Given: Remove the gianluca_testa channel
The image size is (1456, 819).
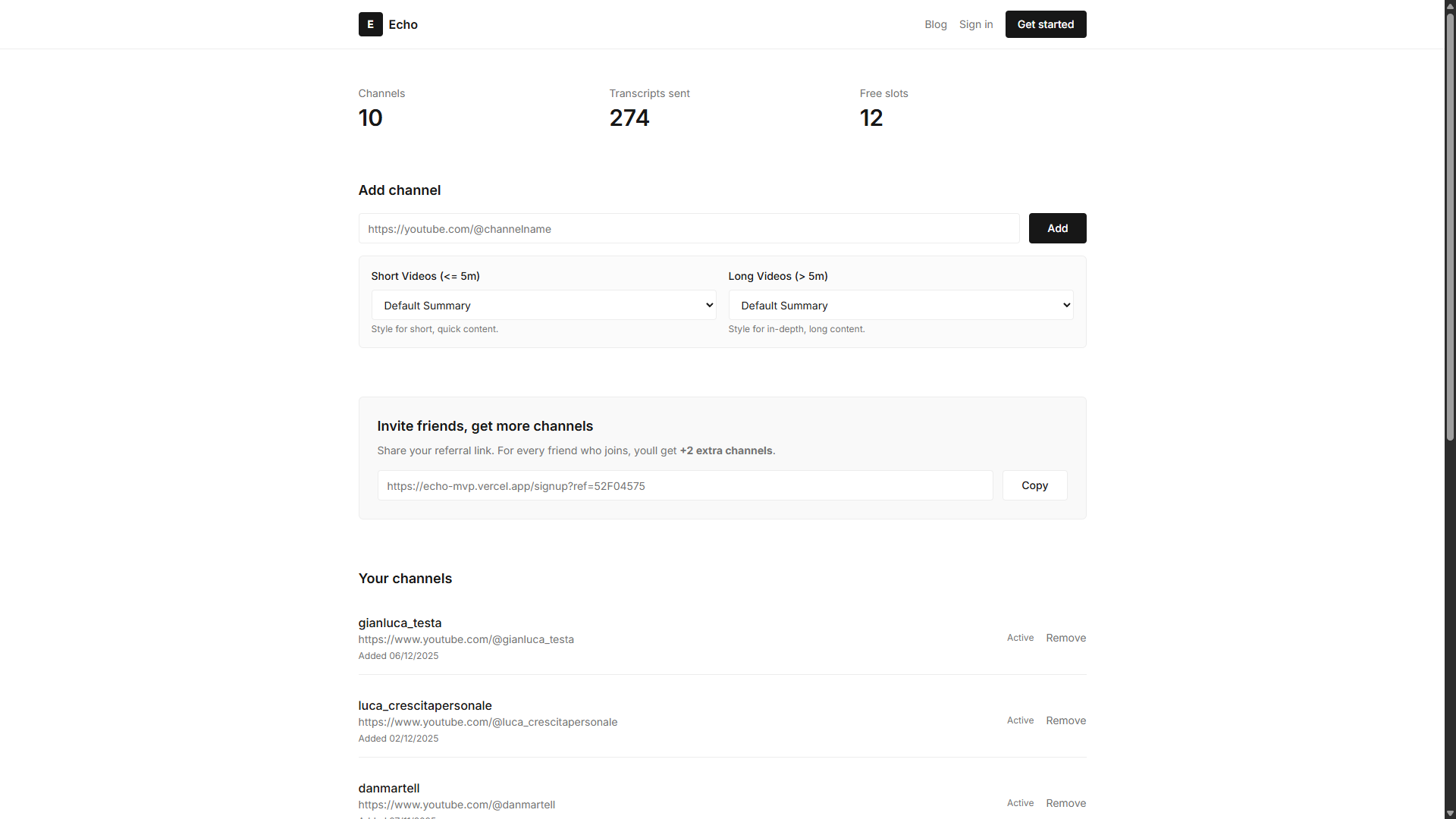Looking at the screenshot, I should click(x=1065, y=638).
